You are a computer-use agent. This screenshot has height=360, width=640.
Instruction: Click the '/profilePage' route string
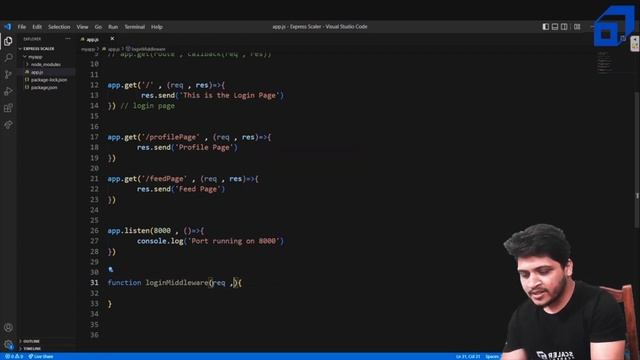[x=171, y=137]
